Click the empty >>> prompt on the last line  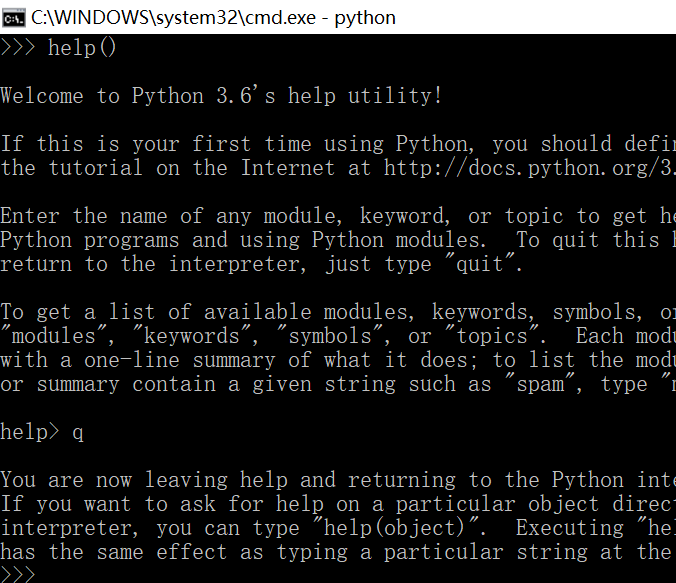coord(18,574)
